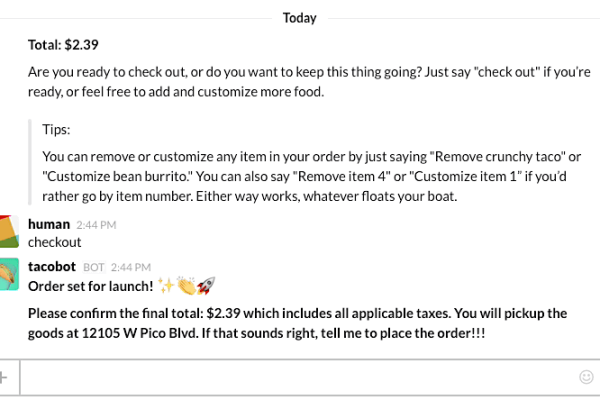
Task: Open the "tacobot" username link
Action: point(54,266)
